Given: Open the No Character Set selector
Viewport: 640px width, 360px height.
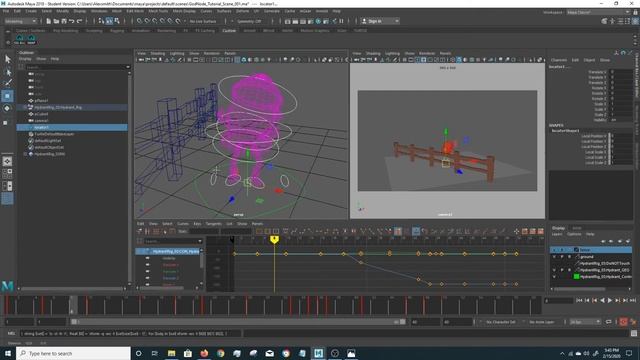Looking at the screenshot, I should coord(501,322).
